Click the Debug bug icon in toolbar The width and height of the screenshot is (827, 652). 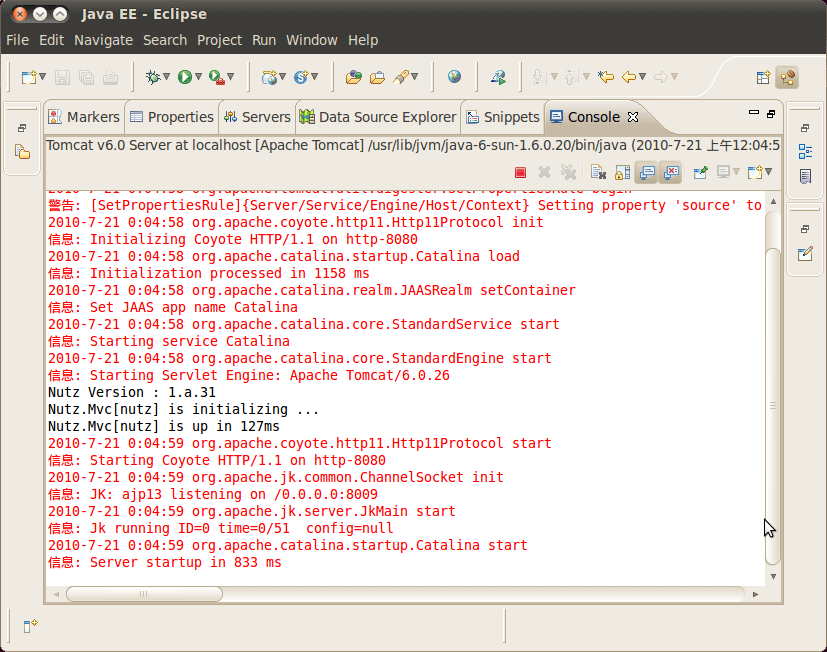(x=152, y=77)
